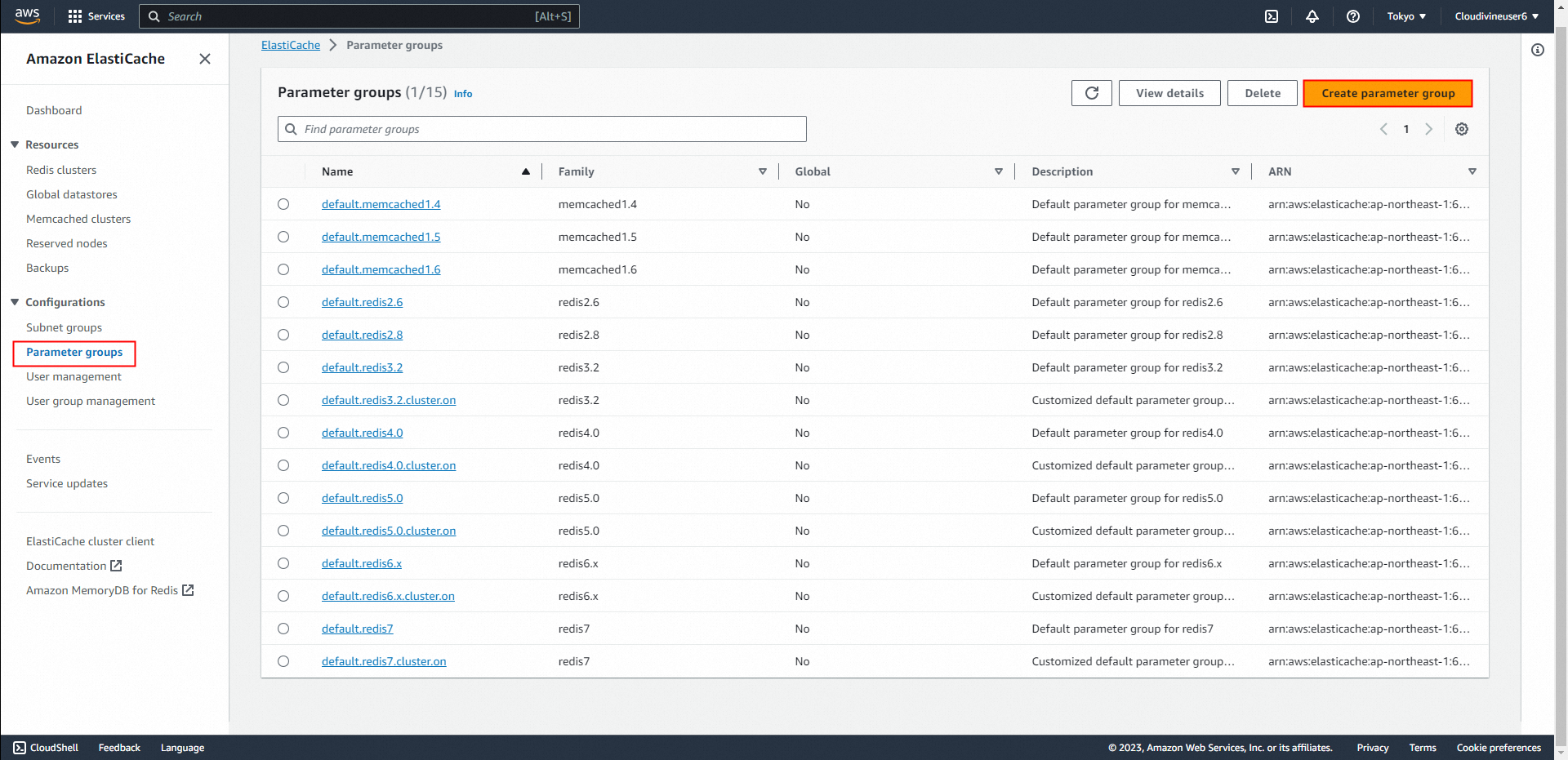This screenshot has width=1568, height=760.
Task: Open Service updates in sidebar
Action: coord(67,483)
